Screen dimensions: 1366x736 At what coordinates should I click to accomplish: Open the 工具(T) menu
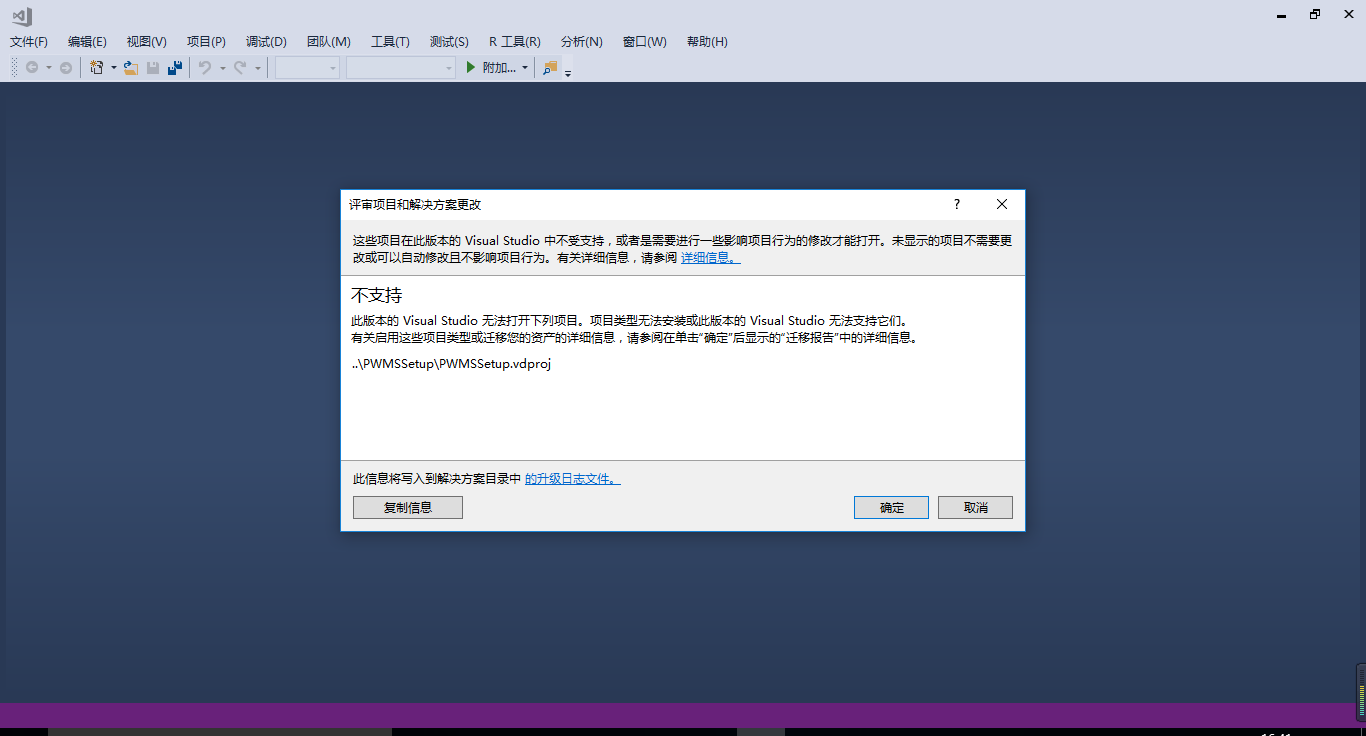[x=390, y=42]
